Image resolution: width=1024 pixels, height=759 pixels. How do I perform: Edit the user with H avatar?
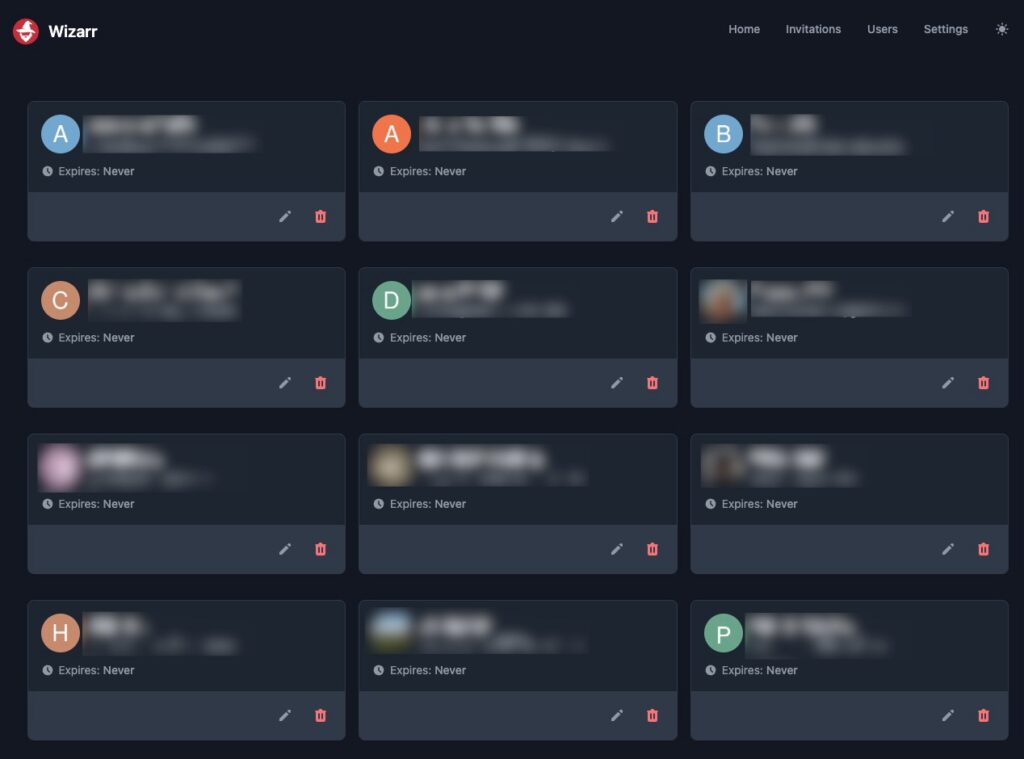click(x=285, y=715)
